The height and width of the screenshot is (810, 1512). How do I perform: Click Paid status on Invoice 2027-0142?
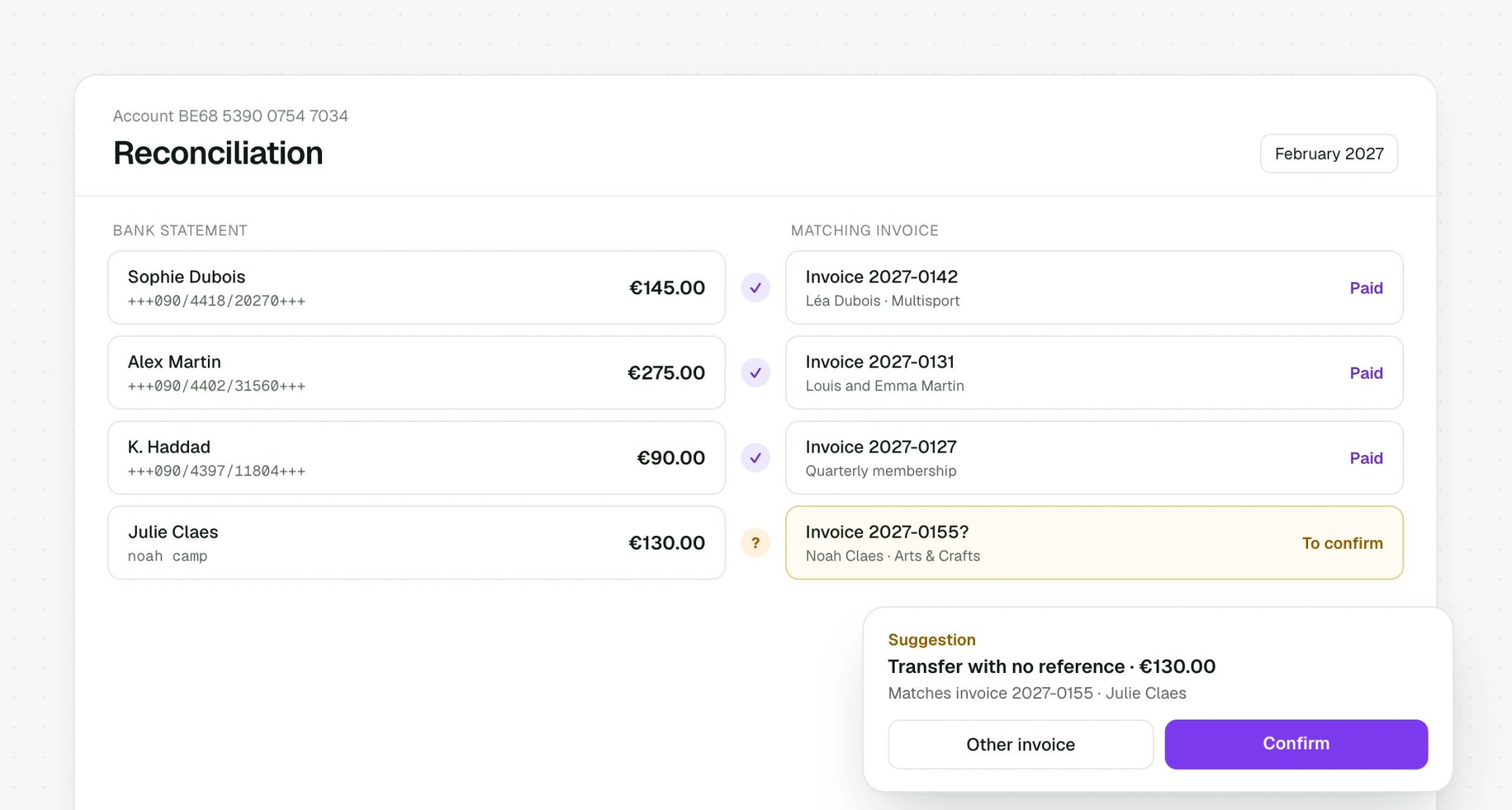coord(1366,288)
